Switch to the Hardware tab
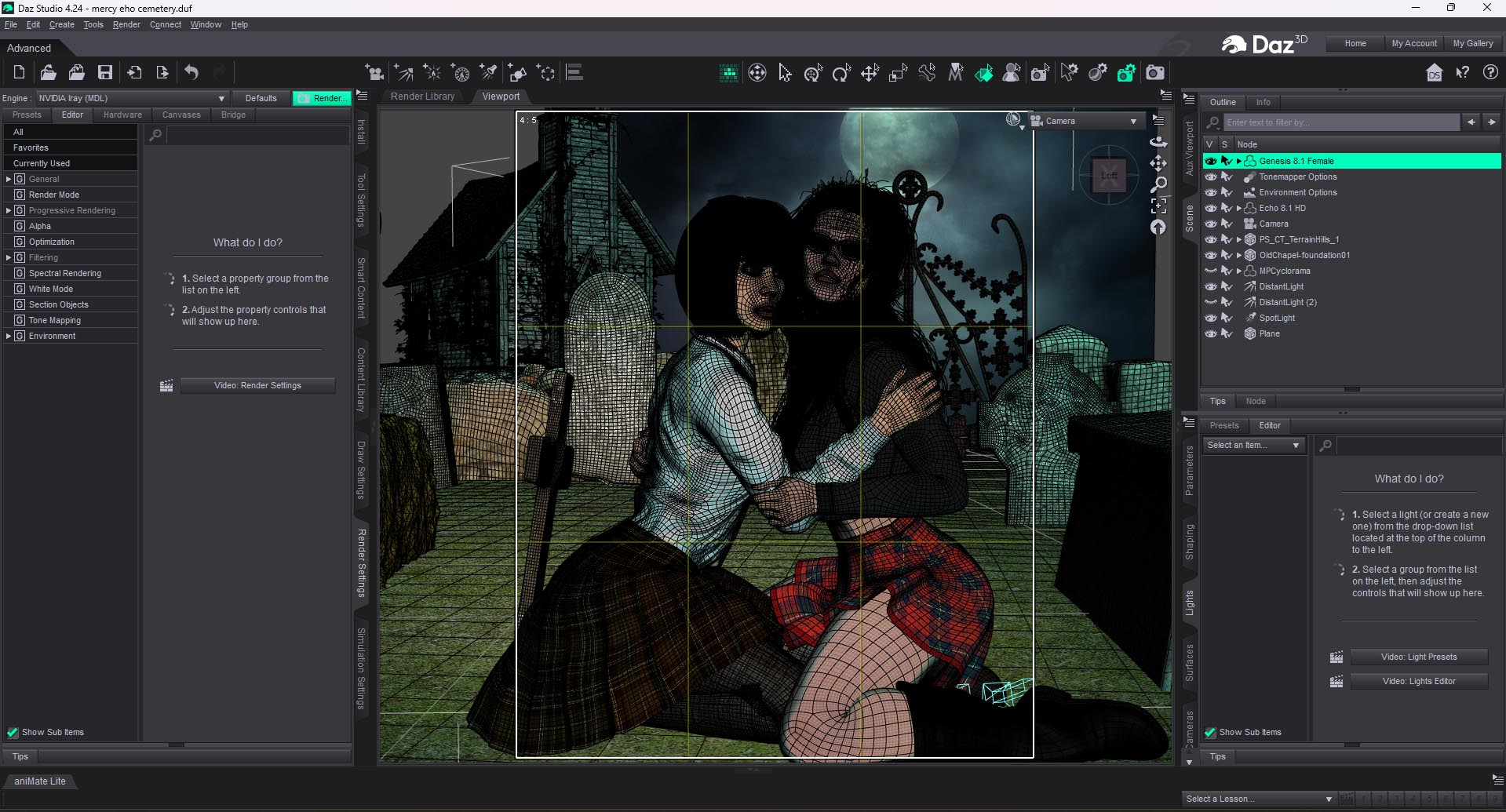The image size is (1506, 812). click(122, 115)
